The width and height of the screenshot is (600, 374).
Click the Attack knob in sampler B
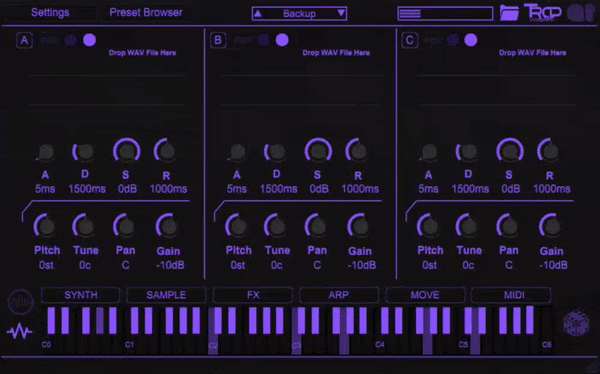point(238,152)
